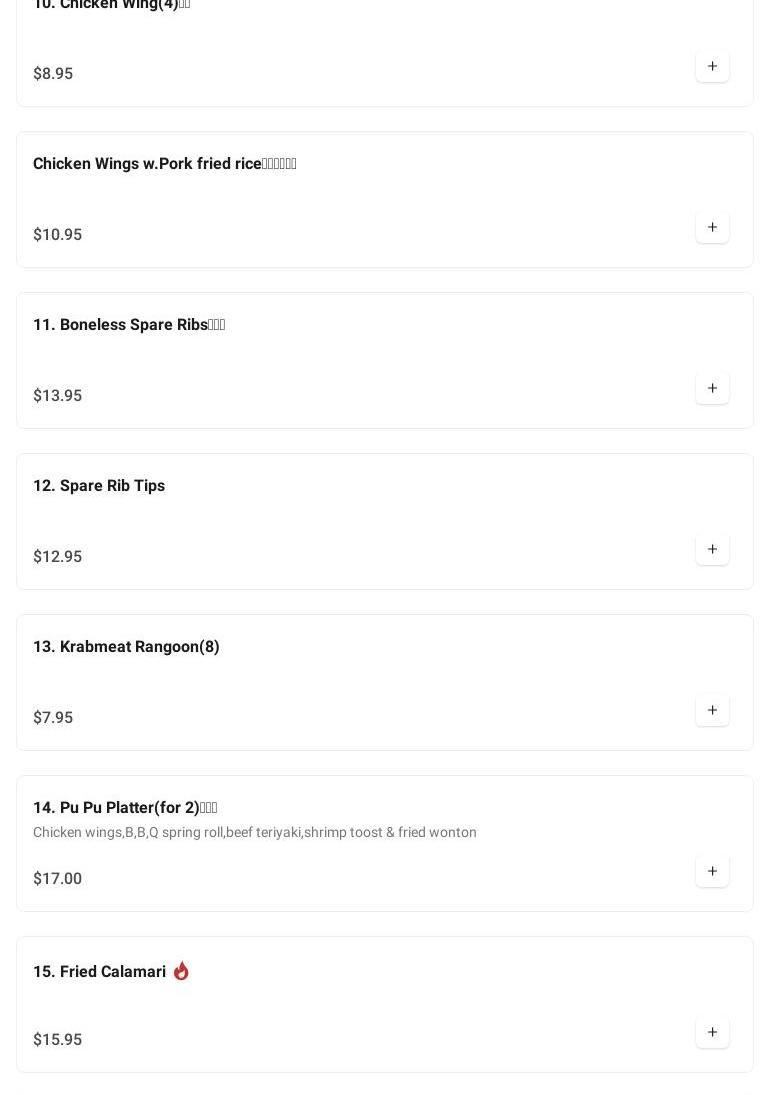The width and height of the screenshot is (770, 1095).
Task: Click the $7.95 Krabmeat Rangoon price
Action: 53,718
